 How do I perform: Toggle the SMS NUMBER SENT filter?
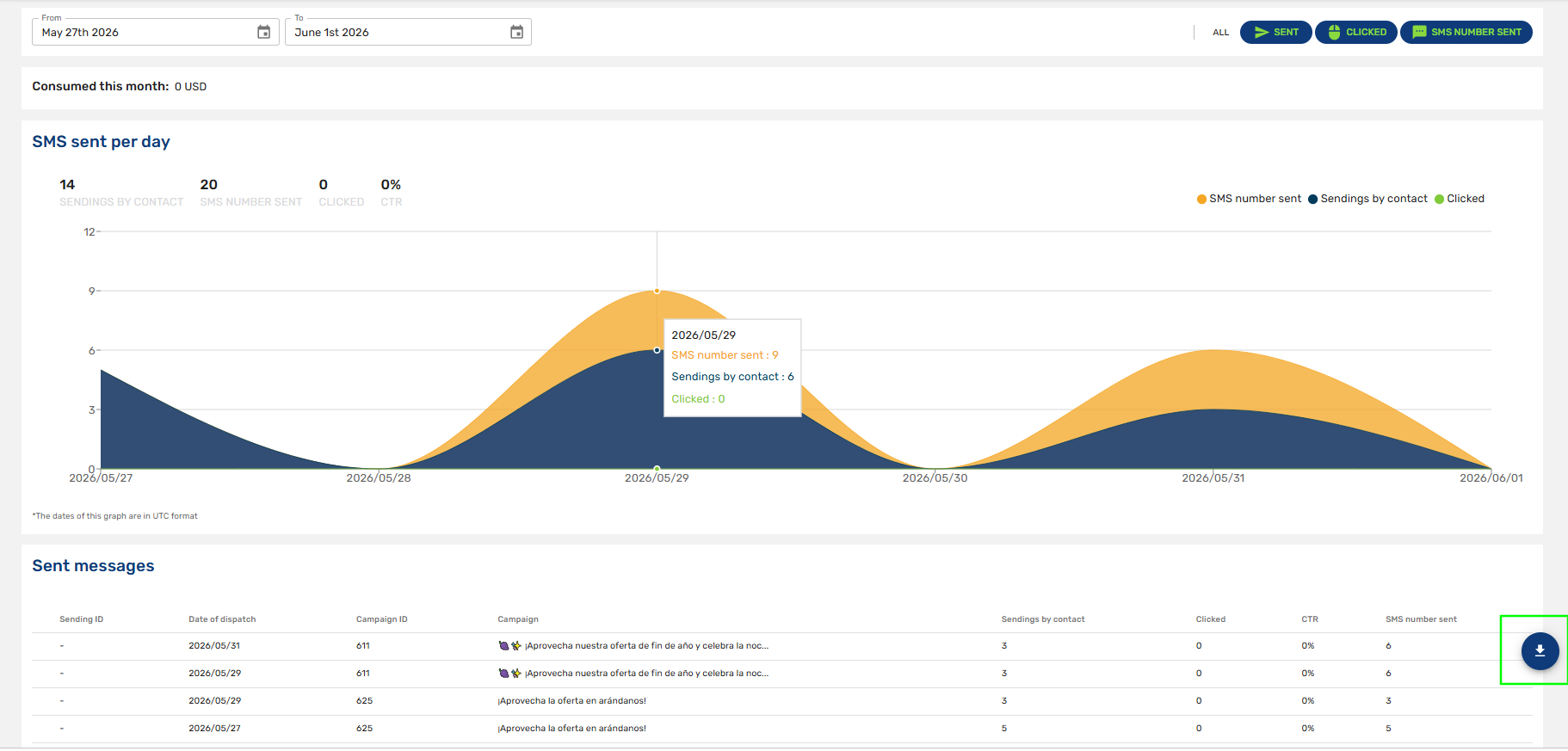(x=1466, y=32)
